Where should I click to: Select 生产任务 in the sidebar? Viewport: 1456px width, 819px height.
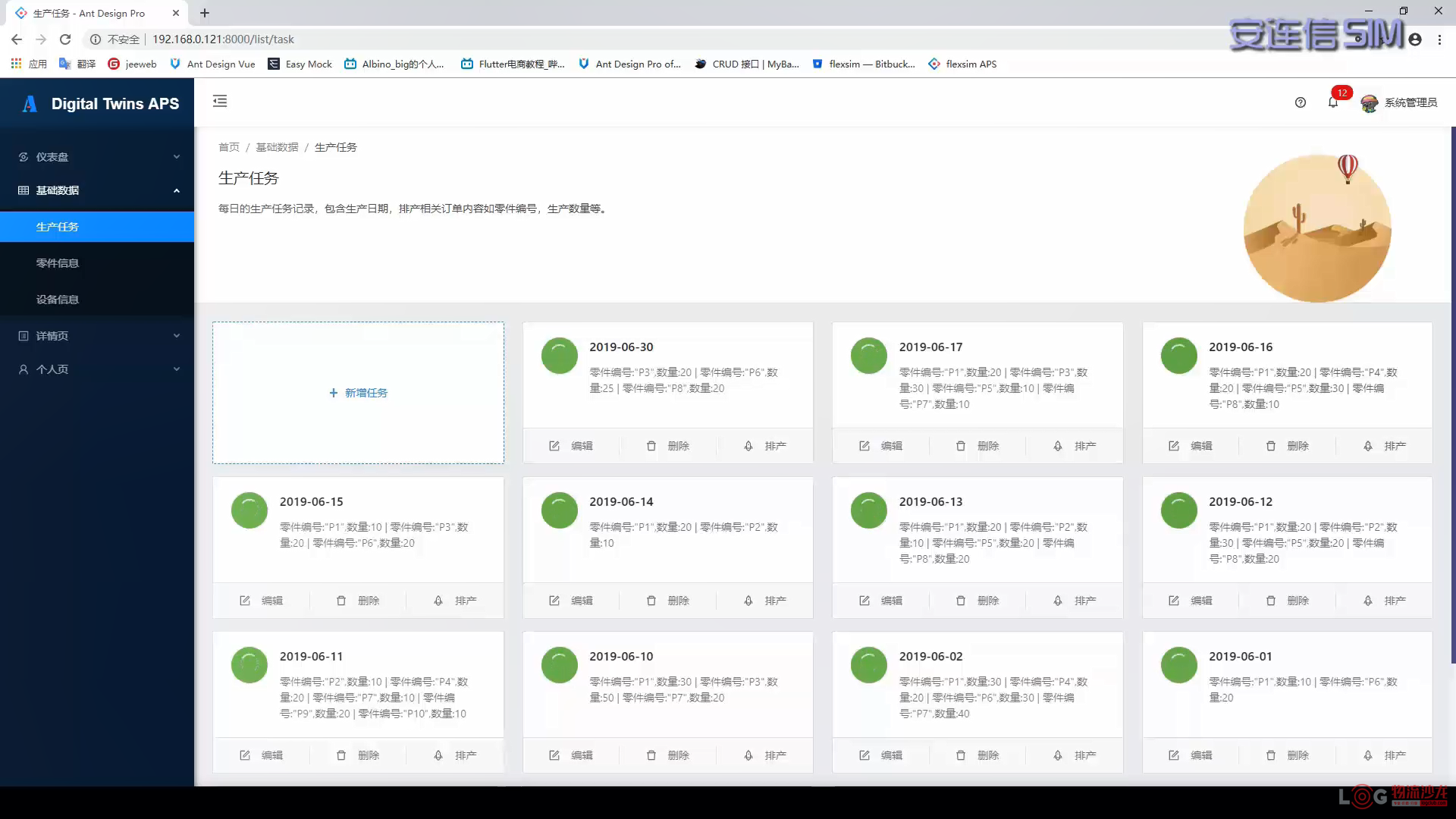click(97, 227)
